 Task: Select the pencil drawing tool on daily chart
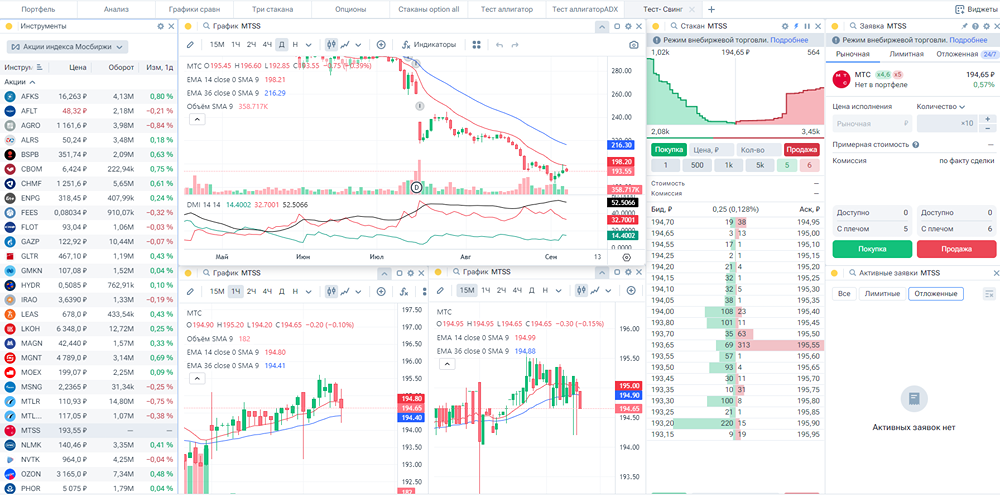click(190, 45)
